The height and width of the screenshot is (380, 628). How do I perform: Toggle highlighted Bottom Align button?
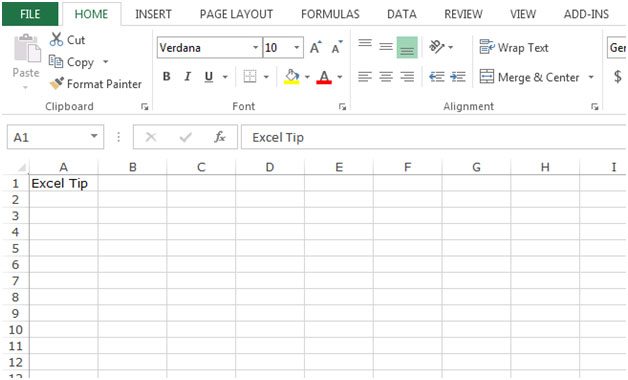[407, 48]
